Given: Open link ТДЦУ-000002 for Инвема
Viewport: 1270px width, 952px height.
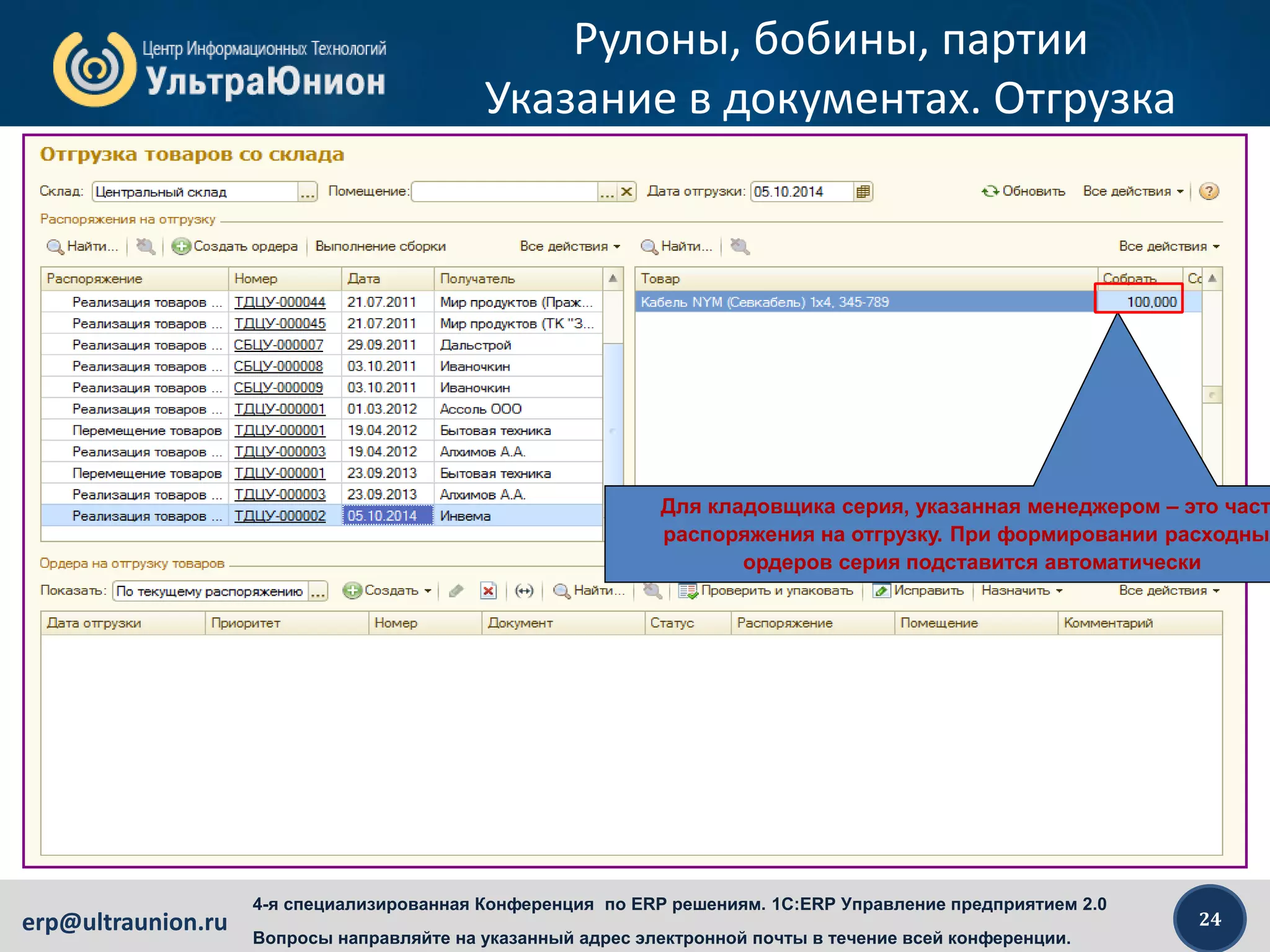Looking at the screenshot, I should coord(280,516).
